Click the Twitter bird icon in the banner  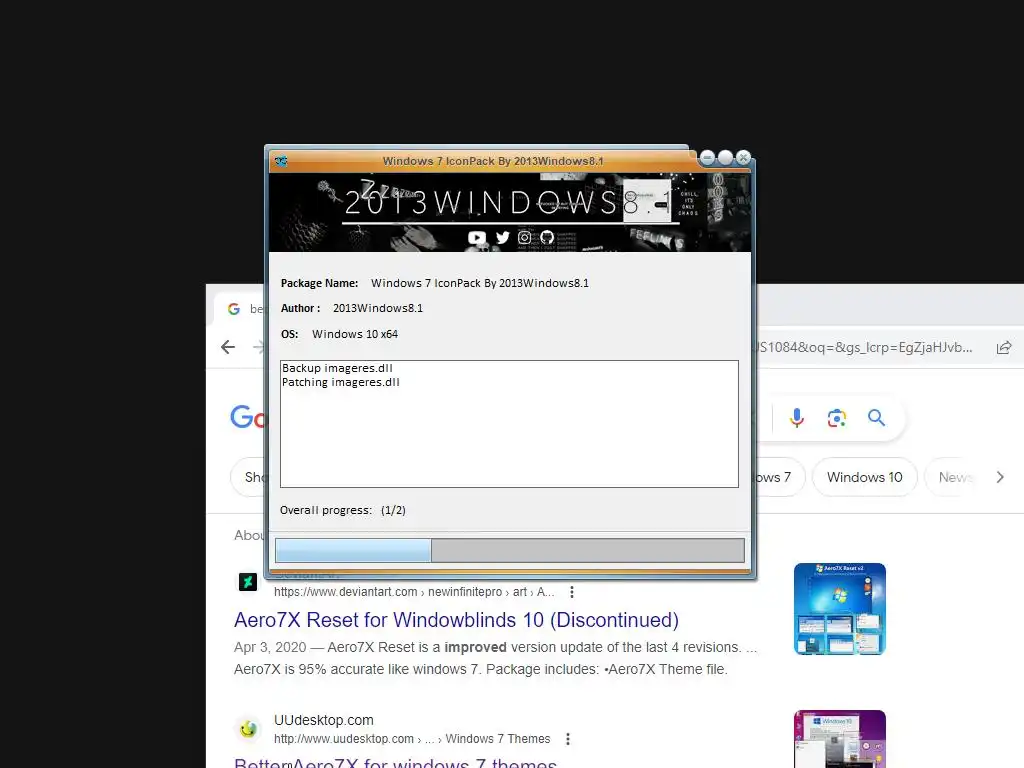tap(502, 238)
